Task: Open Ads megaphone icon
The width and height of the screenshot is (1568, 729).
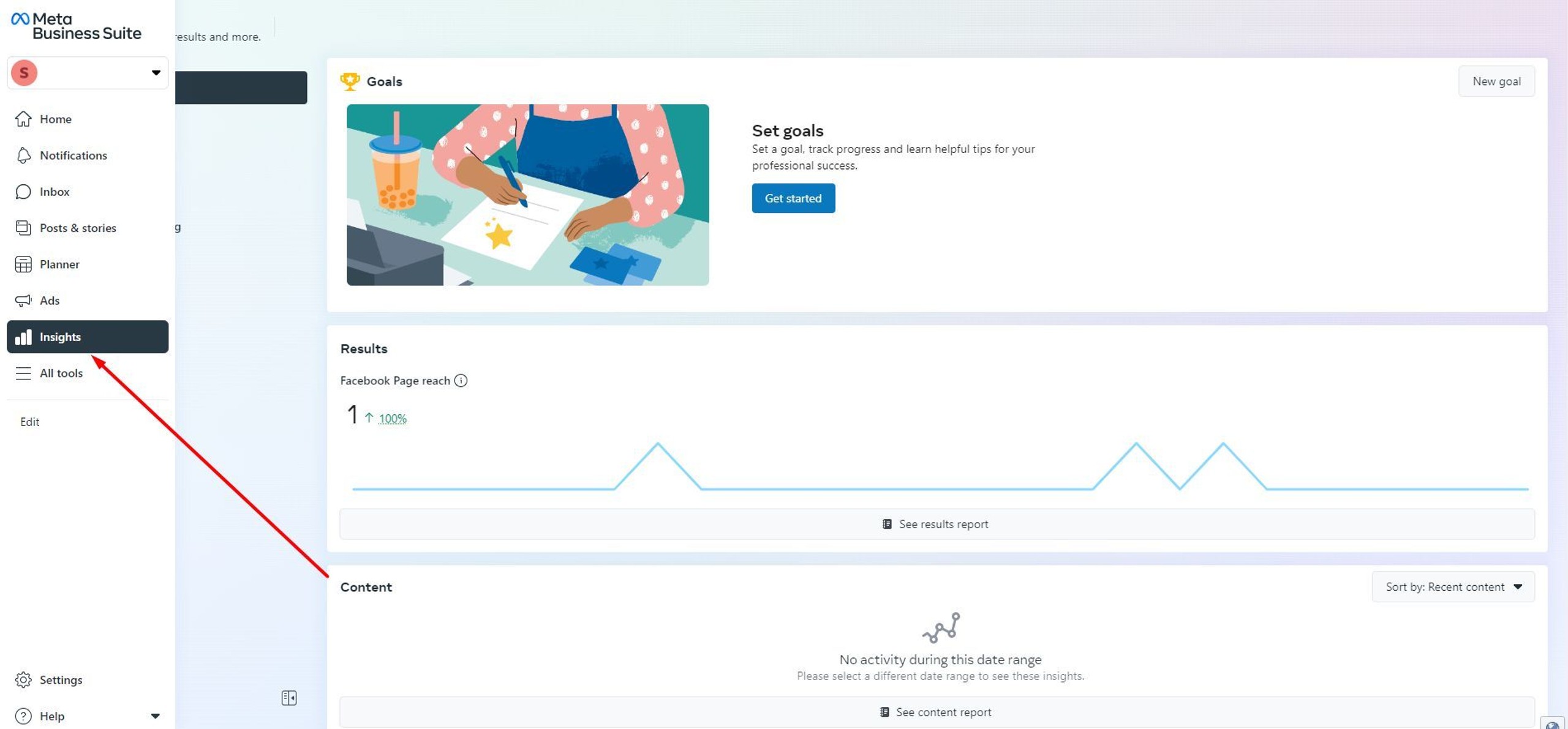Action: 23,301
